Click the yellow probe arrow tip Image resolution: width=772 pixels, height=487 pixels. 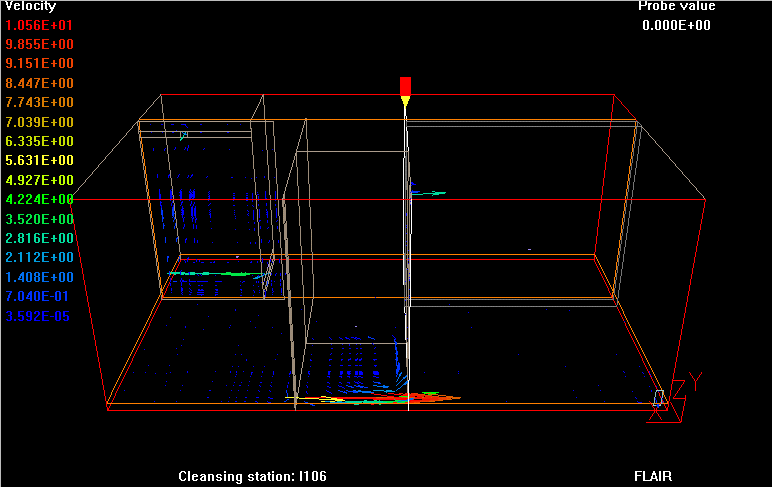405,103
